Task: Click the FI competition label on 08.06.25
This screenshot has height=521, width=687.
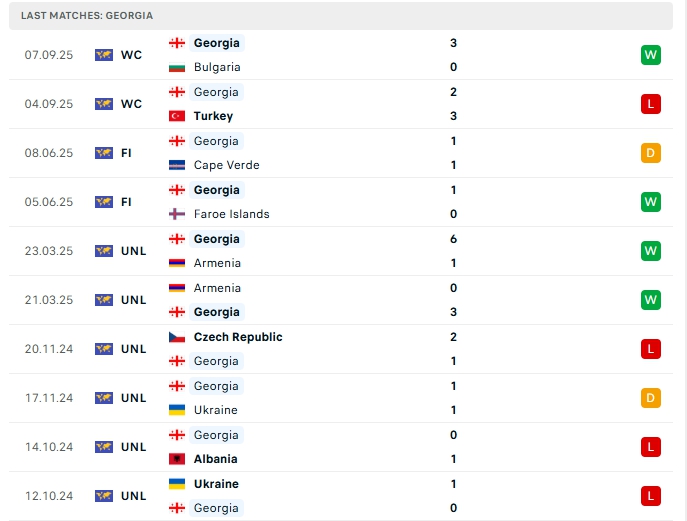Action: [x=126, y=153]
